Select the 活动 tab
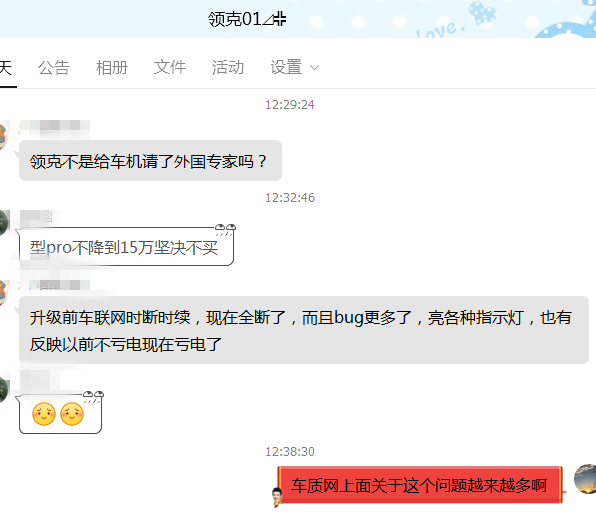The height and width of the screenshot is (512, 596). tap(228, 67)
